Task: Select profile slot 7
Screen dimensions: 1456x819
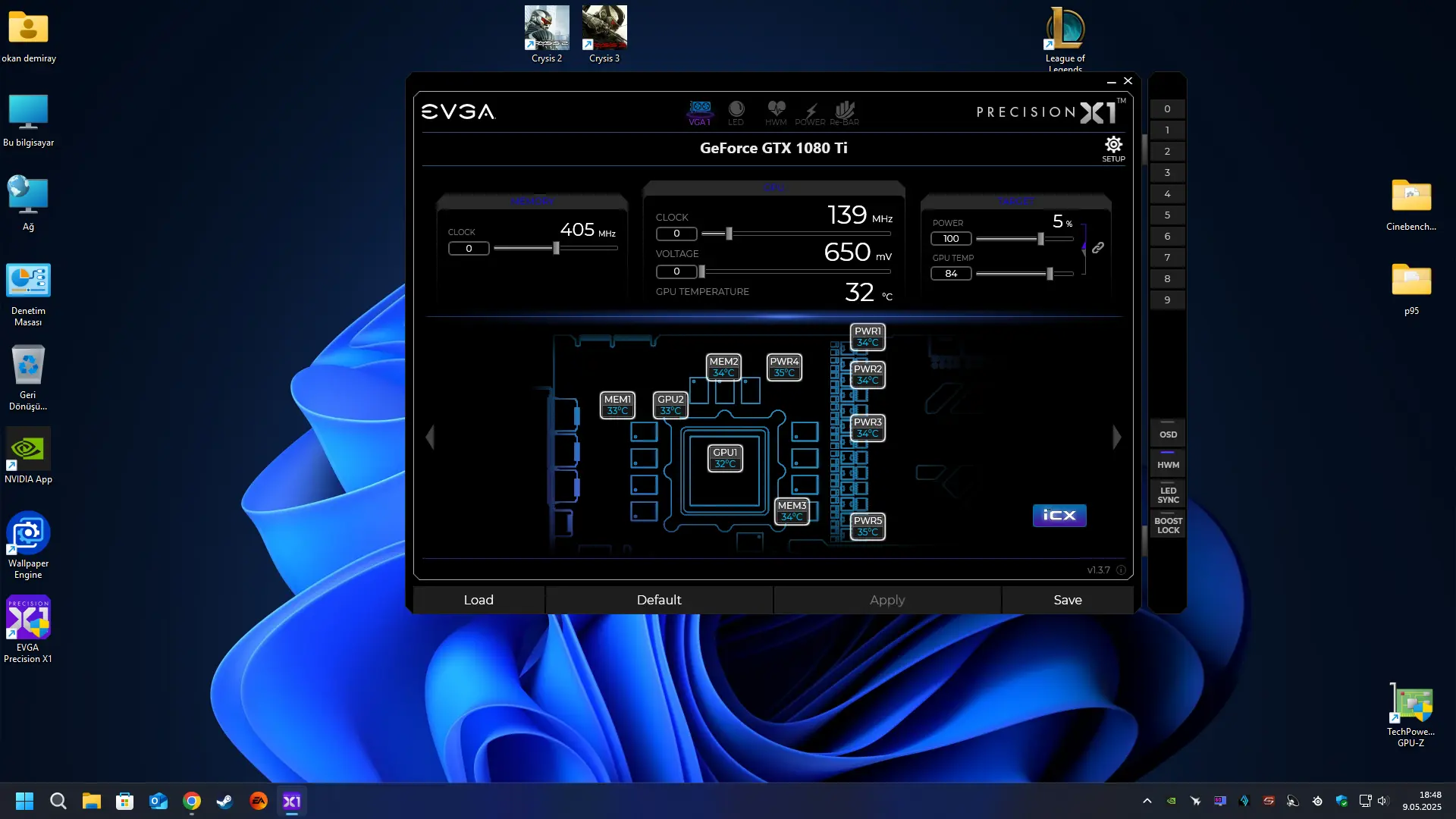Action: 1167,258
